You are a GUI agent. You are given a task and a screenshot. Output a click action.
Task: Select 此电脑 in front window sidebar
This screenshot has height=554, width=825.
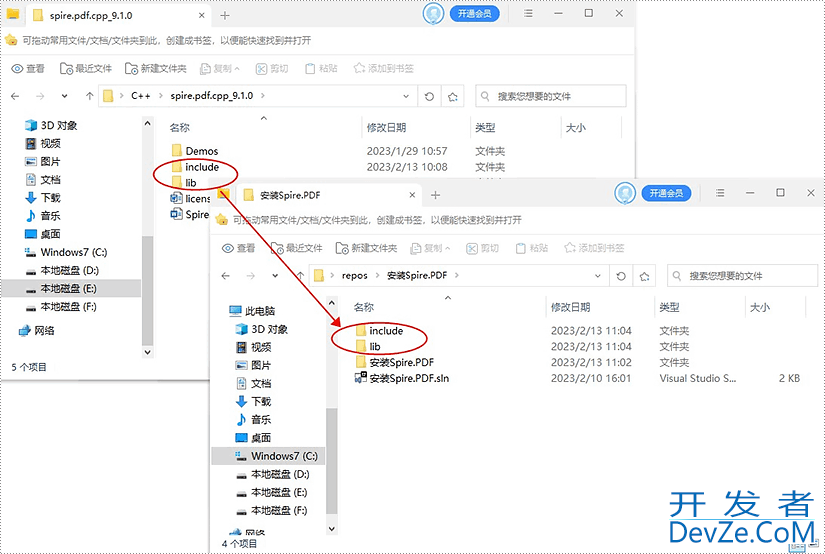[253, 311]
